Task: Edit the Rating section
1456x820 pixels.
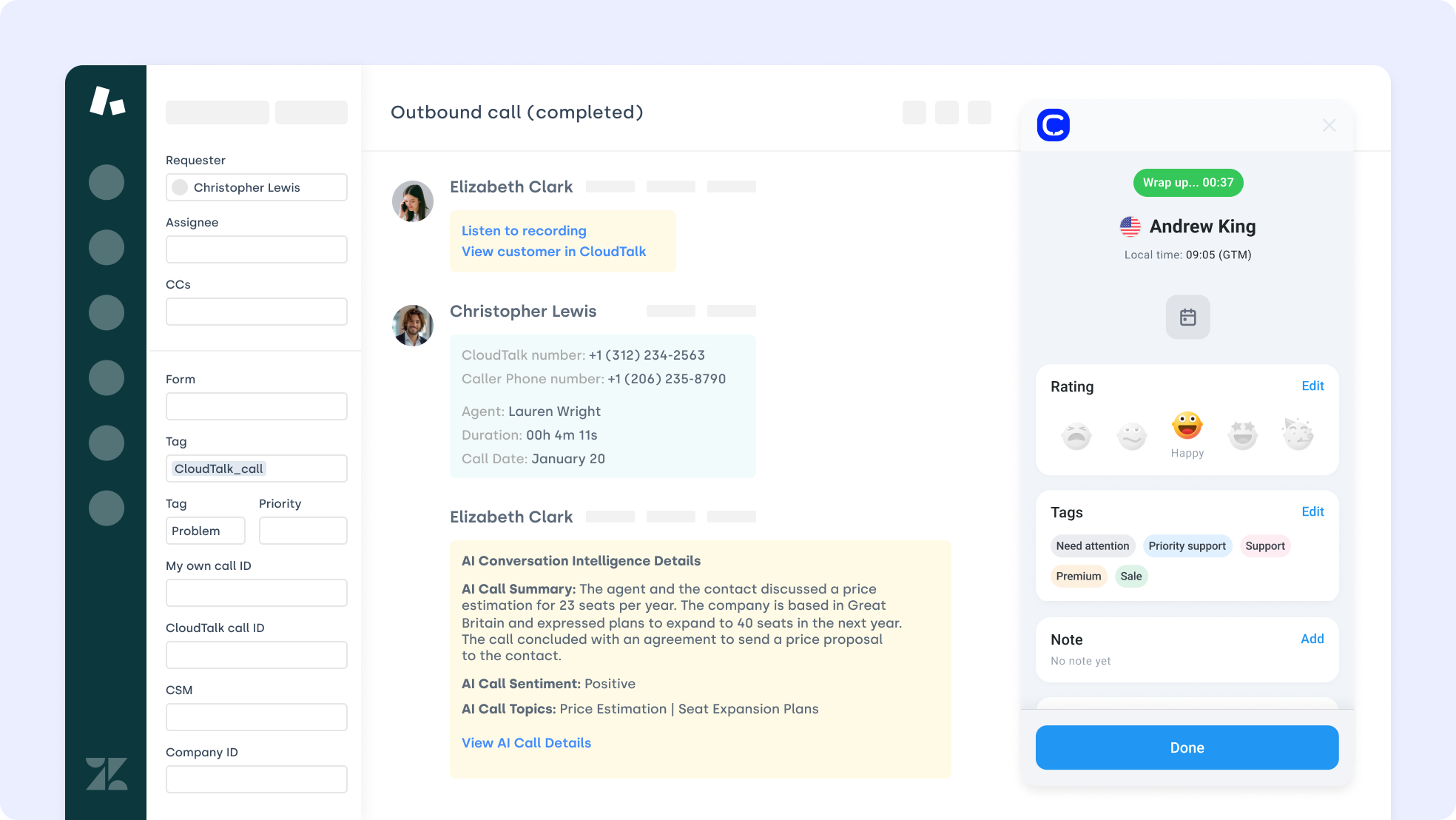Action: coord(1312,386)
